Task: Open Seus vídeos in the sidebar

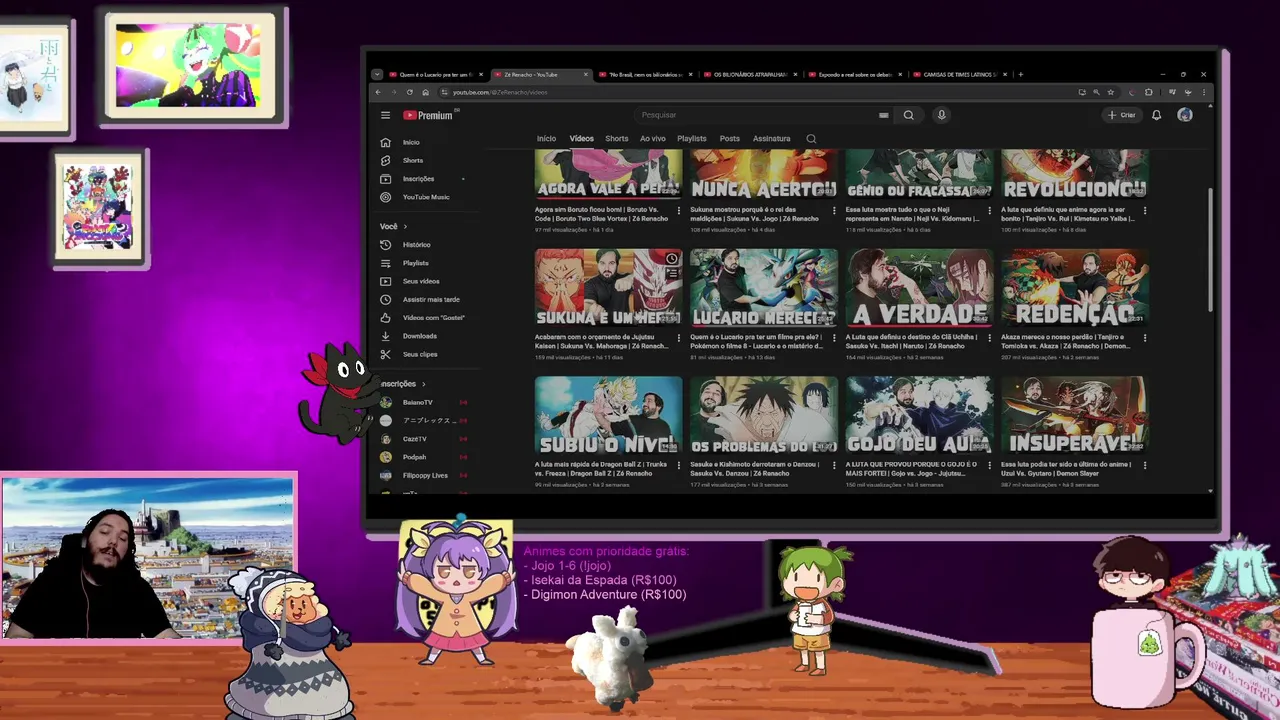Action: pyautogui.click(x=420, y=281)
